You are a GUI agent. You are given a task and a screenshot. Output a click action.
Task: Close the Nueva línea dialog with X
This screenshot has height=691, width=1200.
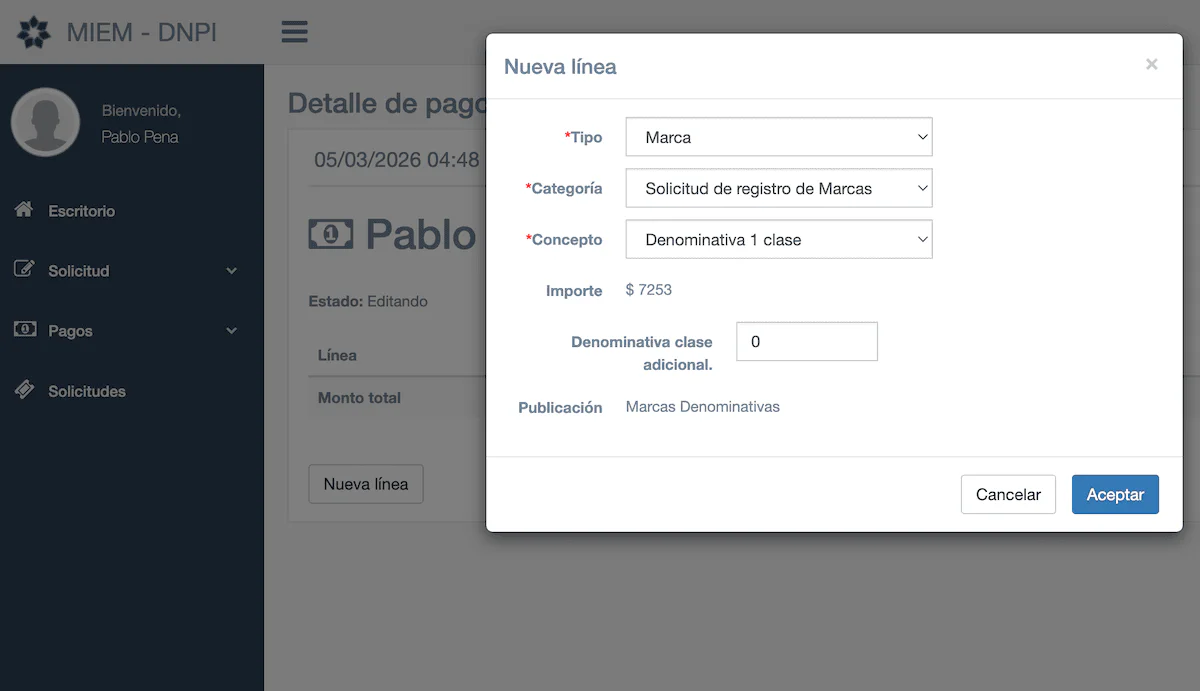coord(1152,64)
